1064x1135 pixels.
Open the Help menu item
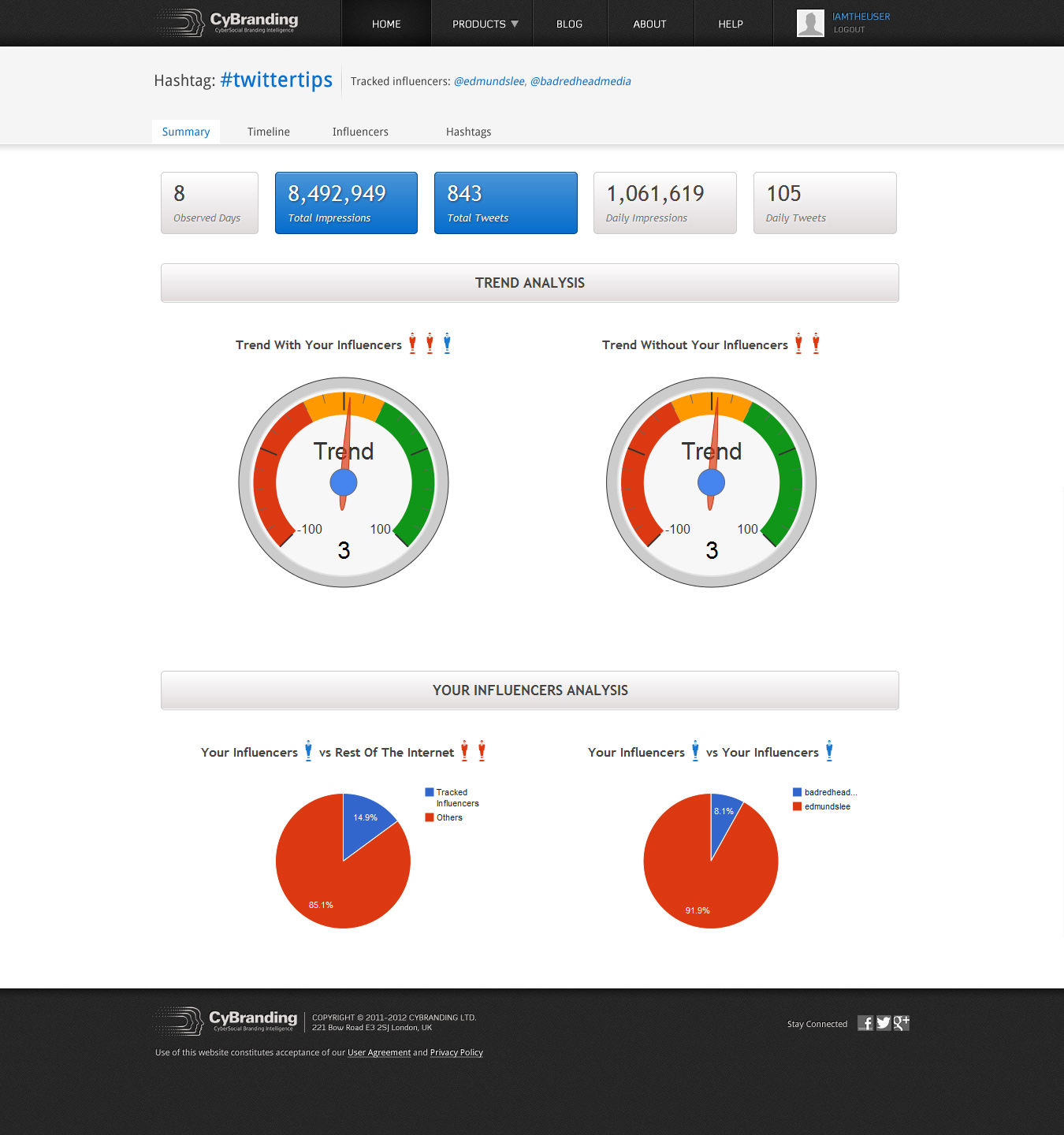click(x=731, y=24)
